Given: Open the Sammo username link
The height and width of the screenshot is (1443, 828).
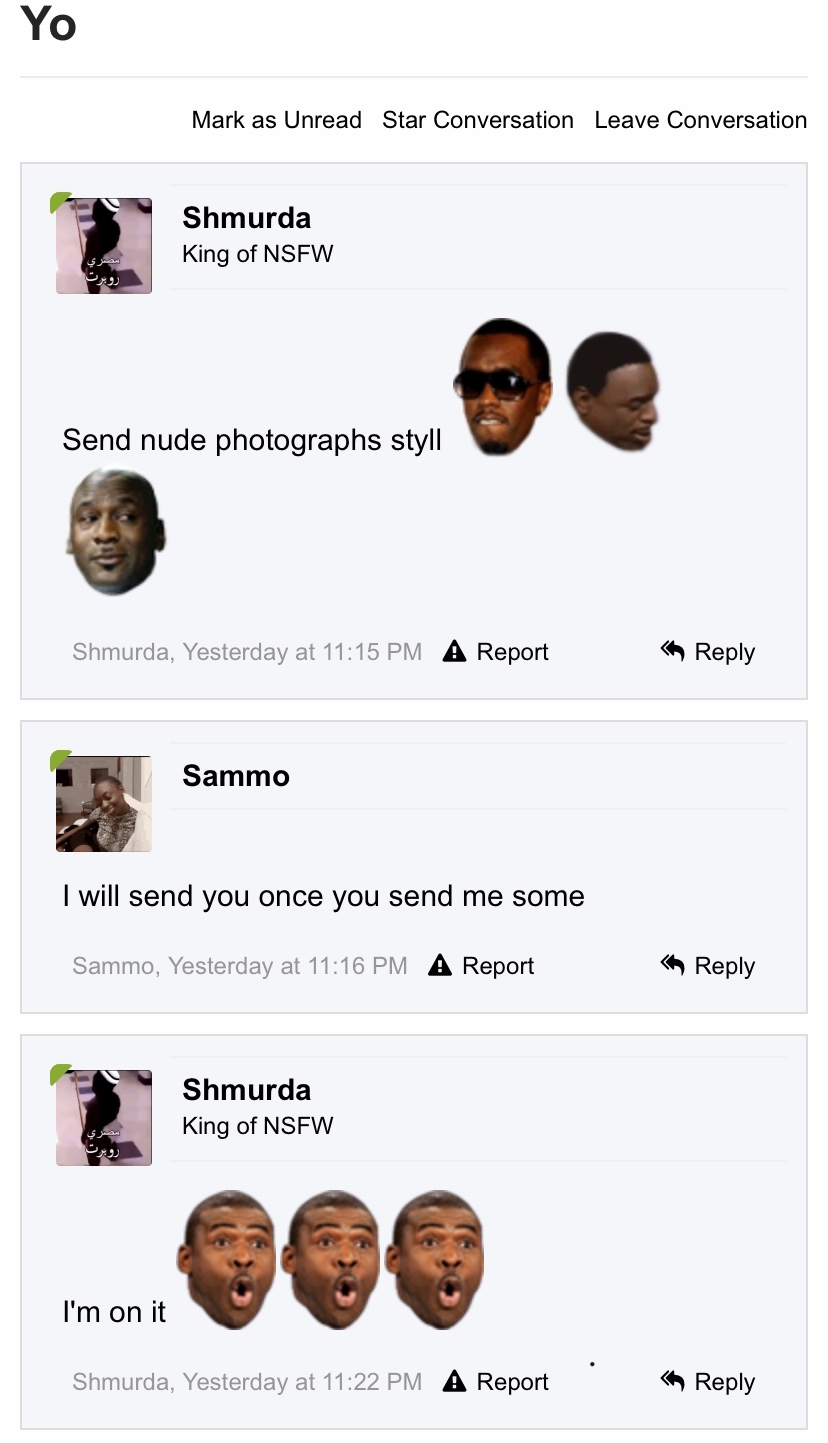Looking at the screenshot, I should (236, 776).
